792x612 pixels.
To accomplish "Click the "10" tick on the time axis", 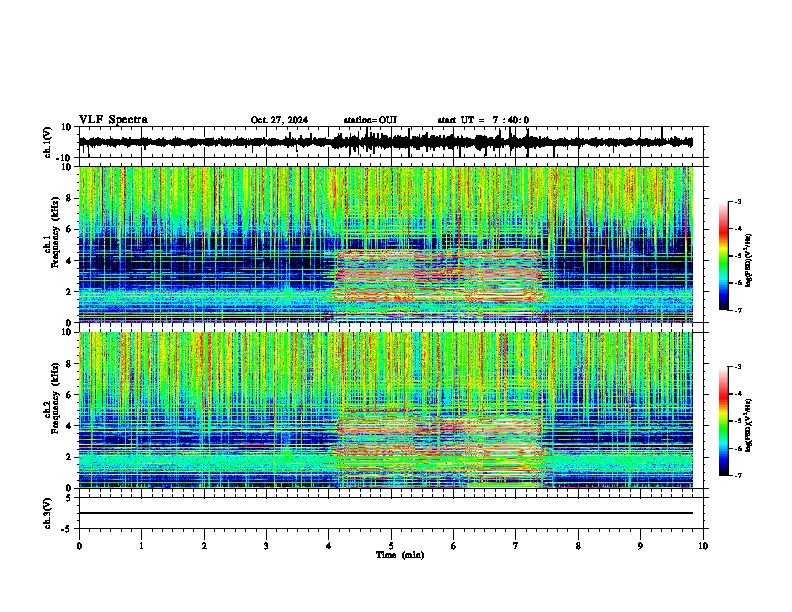I will pos(703,546).
